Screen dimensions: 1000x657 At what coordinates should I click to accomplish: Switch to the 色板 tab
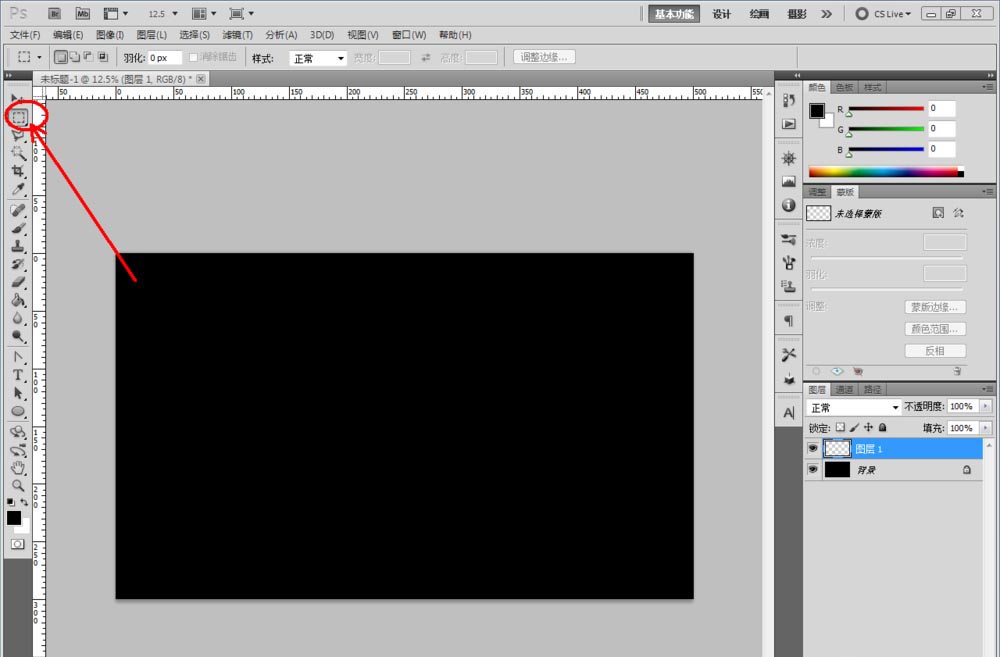click(844, 87)
